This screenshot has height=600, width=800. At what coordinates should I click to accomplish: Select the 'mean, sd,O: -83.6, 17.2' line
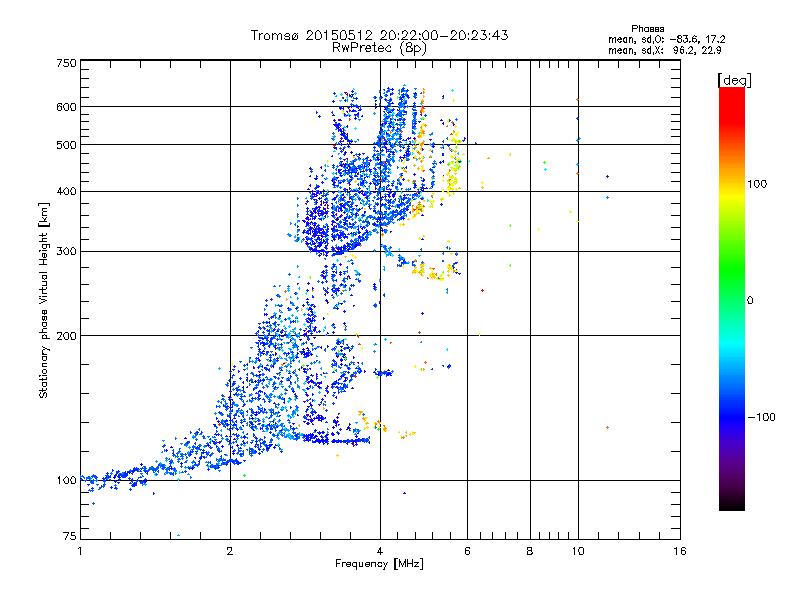tap(666, 39)
